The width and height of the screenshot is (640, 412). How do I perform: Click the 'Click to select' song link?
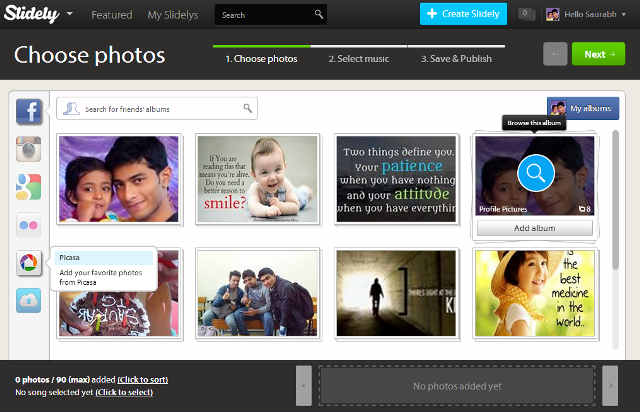[124, 392]
